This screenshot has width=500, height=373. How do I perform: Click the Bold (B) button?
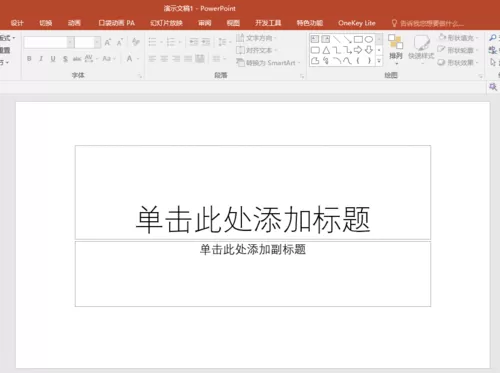click(29, 59)
